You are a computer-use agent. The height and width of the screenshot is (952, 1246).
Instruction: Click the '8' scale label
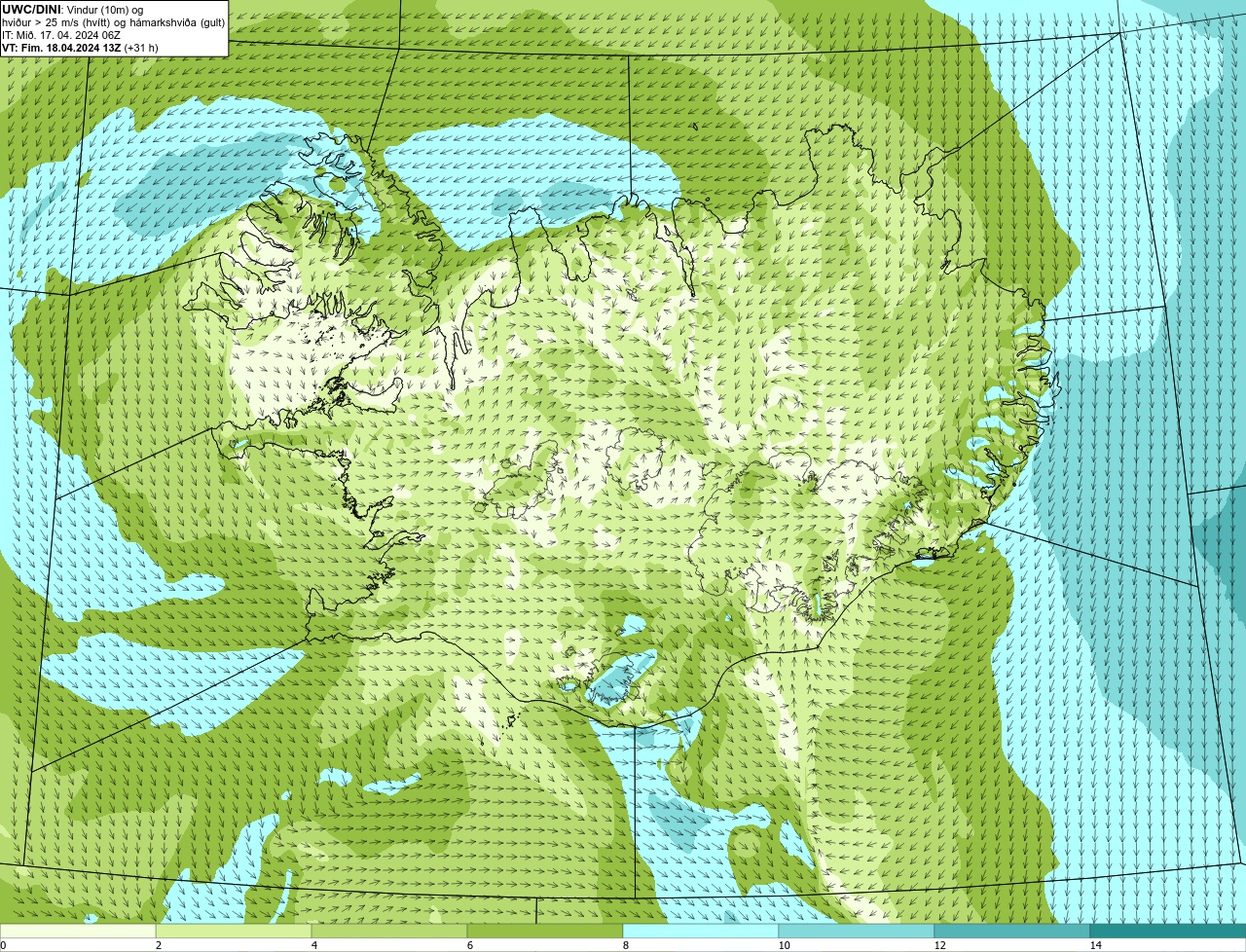[625, 945]
